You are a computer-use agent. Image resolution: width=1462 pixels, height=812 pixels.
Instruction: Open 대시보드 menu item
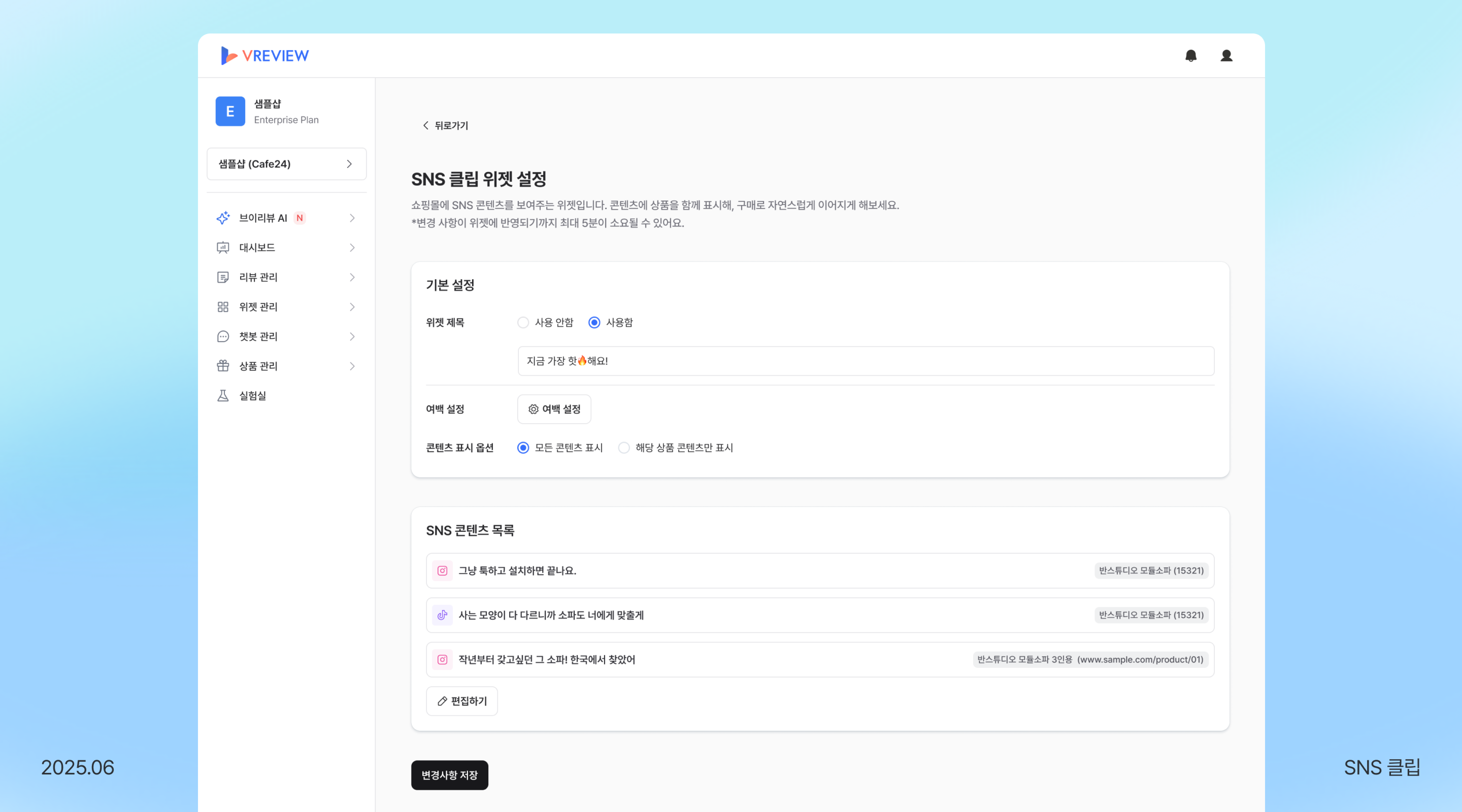[x=257, y=247]
